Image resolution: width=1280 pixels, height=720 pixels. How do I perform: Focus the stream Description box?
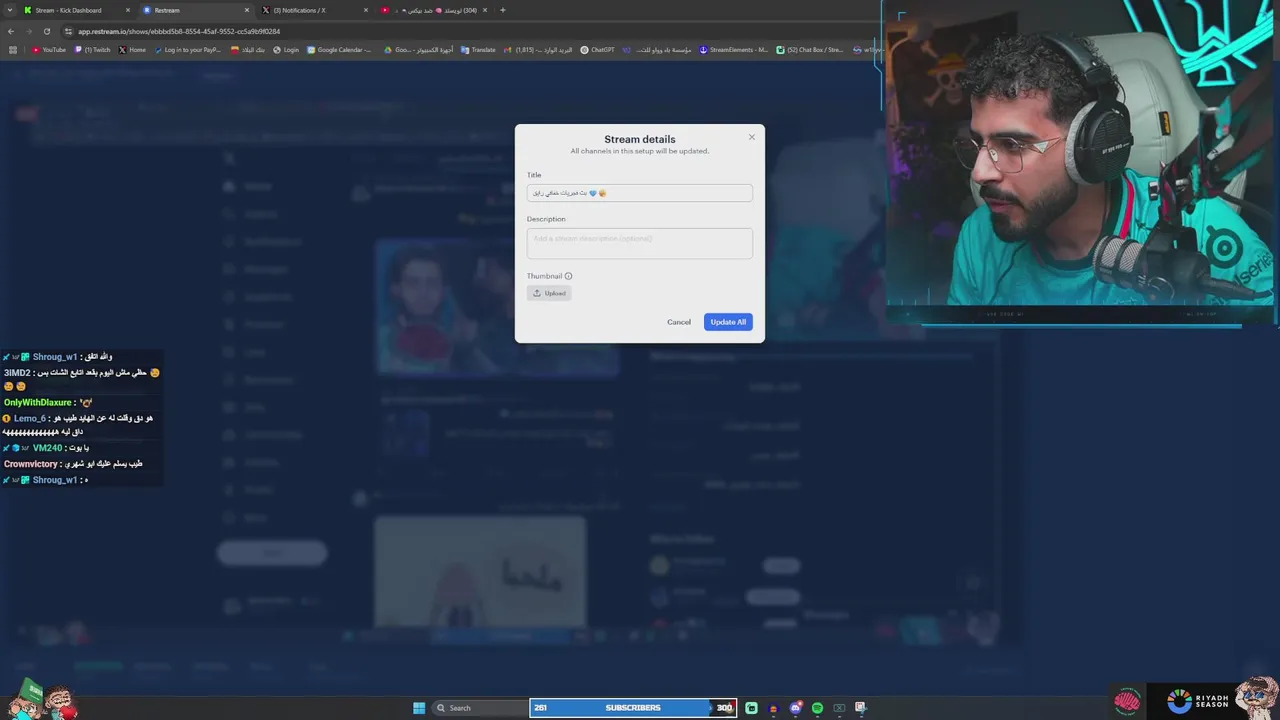640,243
